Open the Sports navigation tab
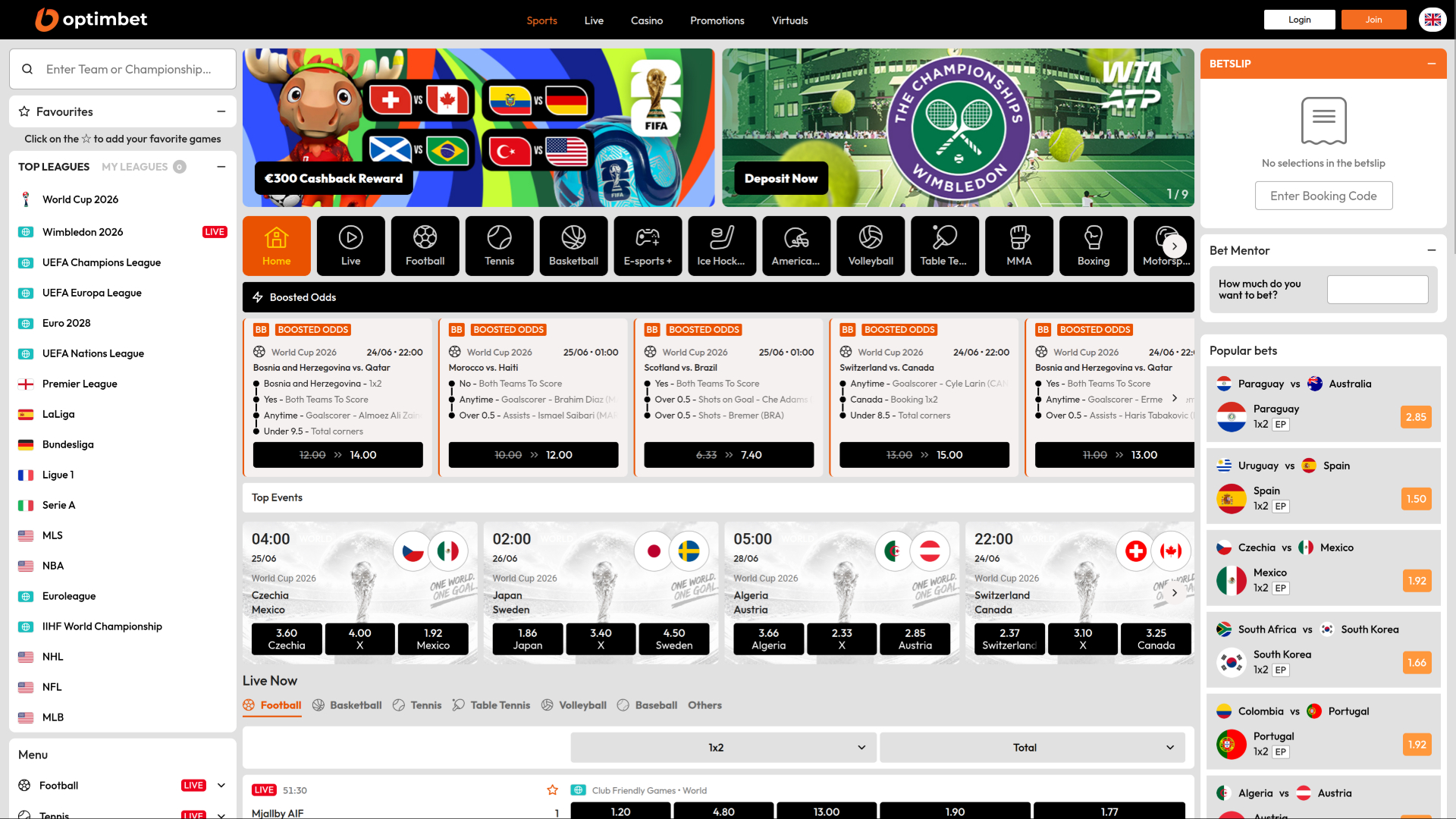Image resolution: width=1456 pixels, height=819 pixels. [541, 20]
